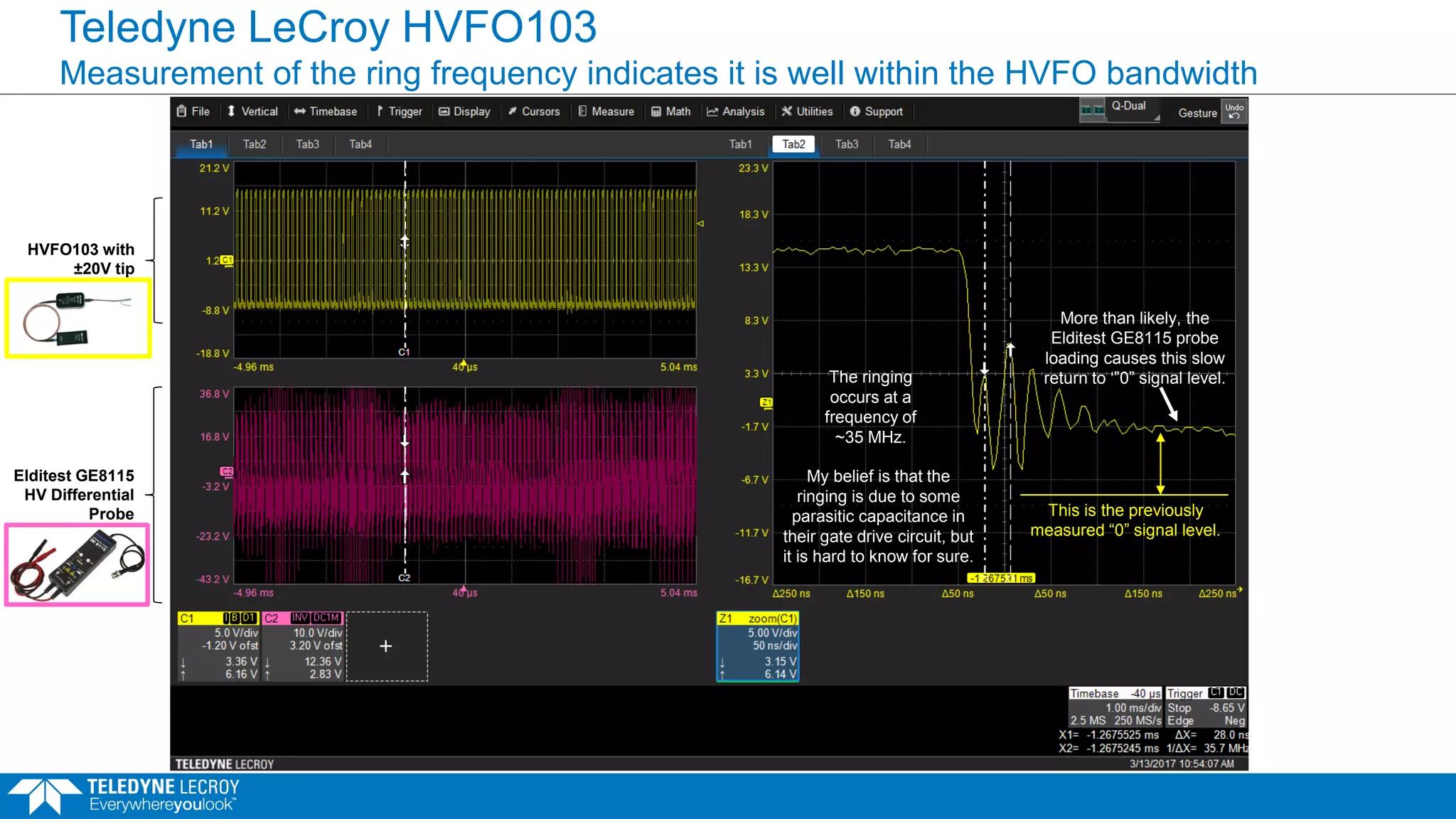The width and height of the screenshot is (1456, 819).
Task: Select Tab2 in the right grid
Action: pos(793,144)
